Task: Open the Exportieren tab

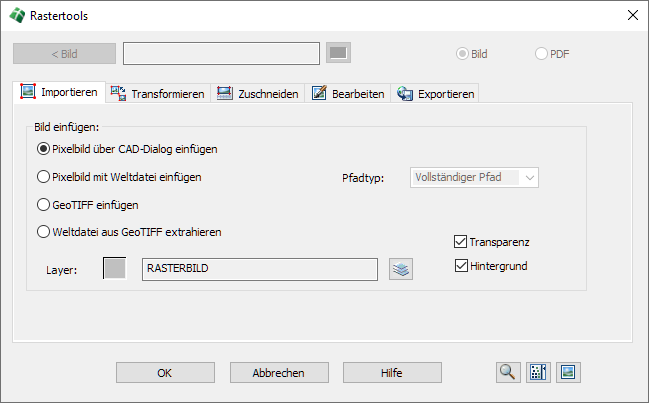Action: pyautogui.click(x=435, y=93)
